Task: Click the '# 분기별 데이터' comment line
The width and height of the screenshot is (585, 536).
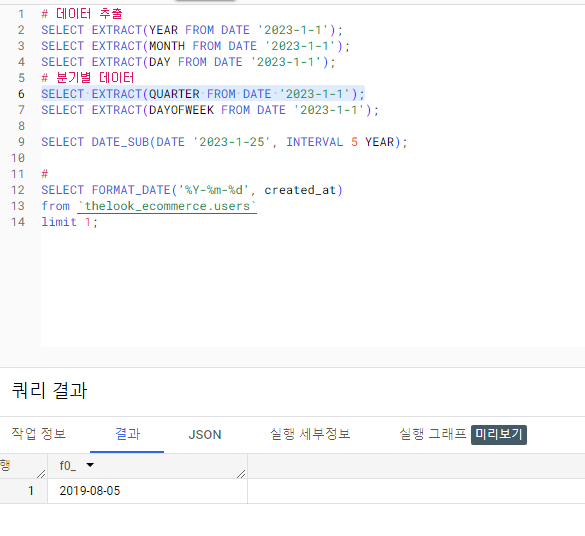Action: pyautogui.click(x=87, y=78)
